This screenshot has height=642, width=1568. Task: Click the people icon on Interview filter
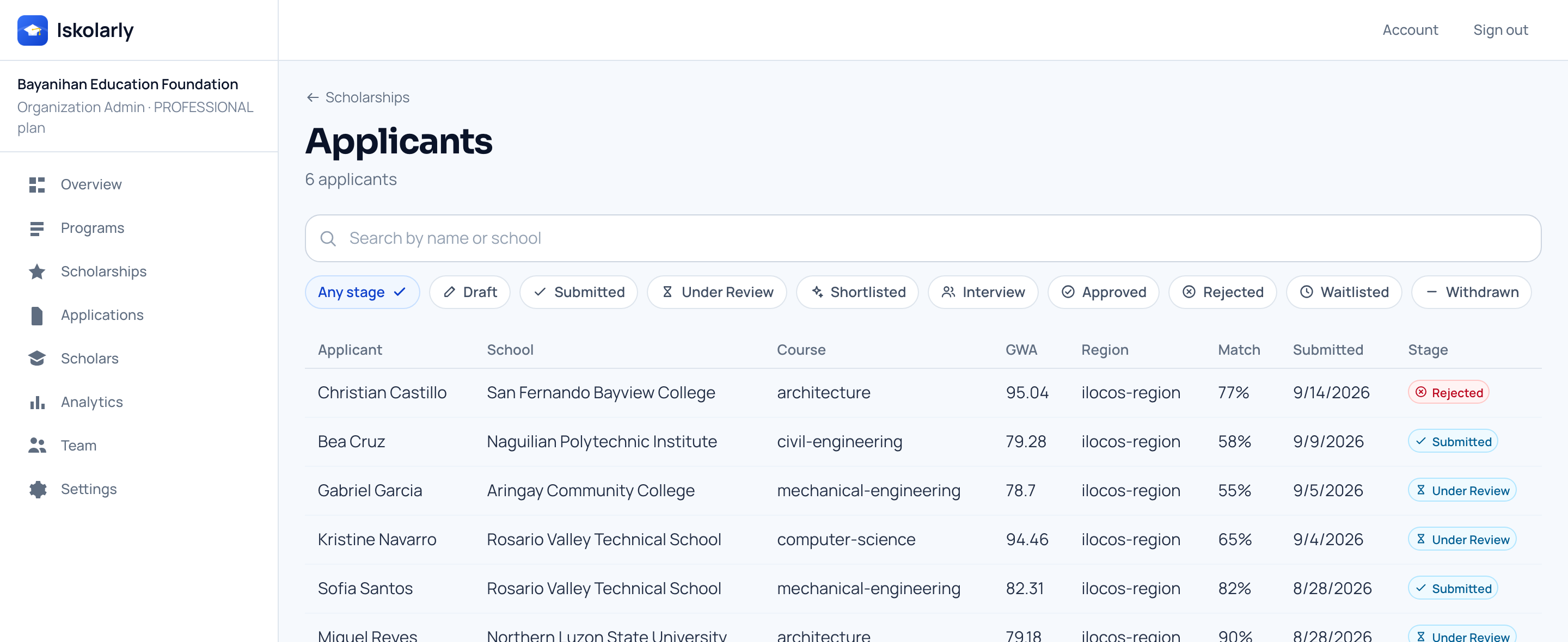click(948, 292)
